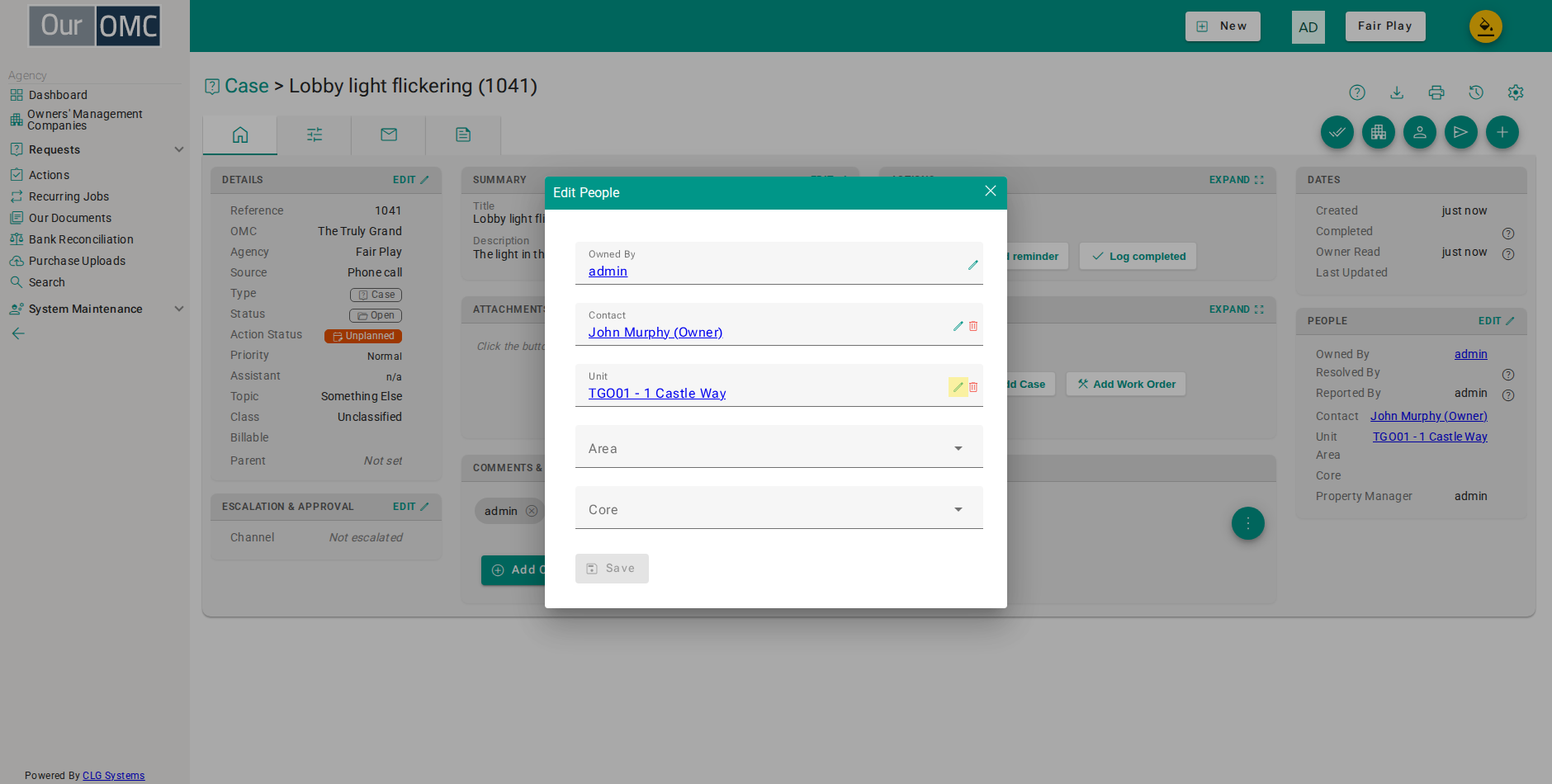The height and width of the screenshot is (784, 1552).
Task: Open the help question mark icon
Action: [1357, 92]
